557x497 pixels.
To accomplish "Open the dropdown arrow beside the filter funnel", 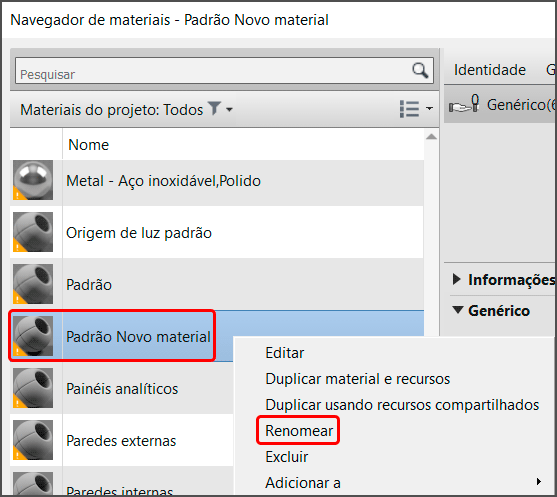I will (x=229, y=109).
